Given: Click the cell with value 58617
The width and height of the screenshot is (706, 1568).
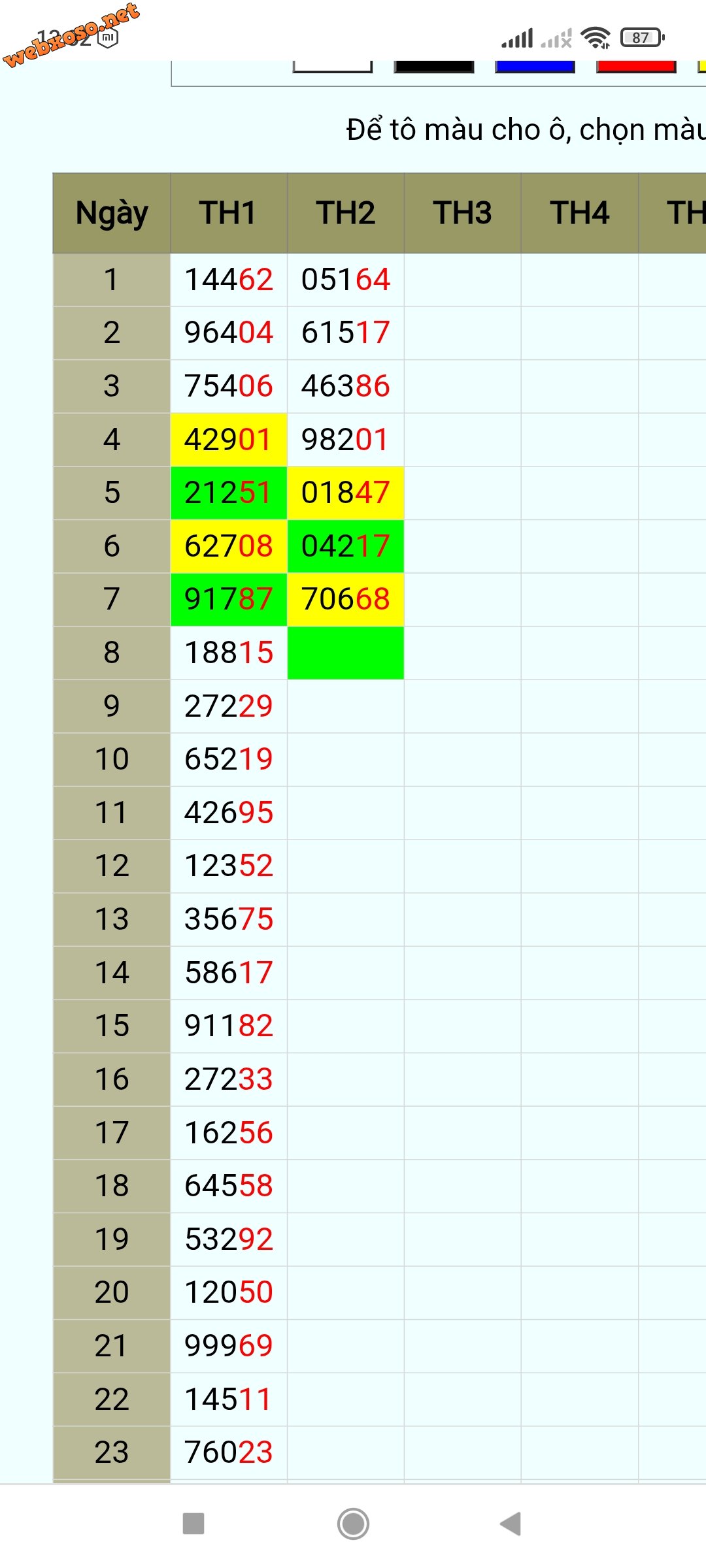Looking at the screenshot, I should 229,973.
